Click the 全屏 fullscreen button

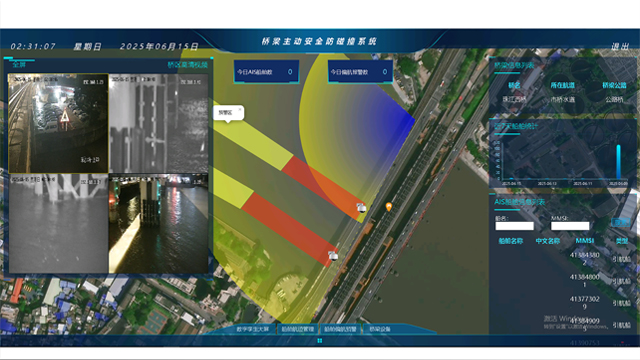click(19, 64)
